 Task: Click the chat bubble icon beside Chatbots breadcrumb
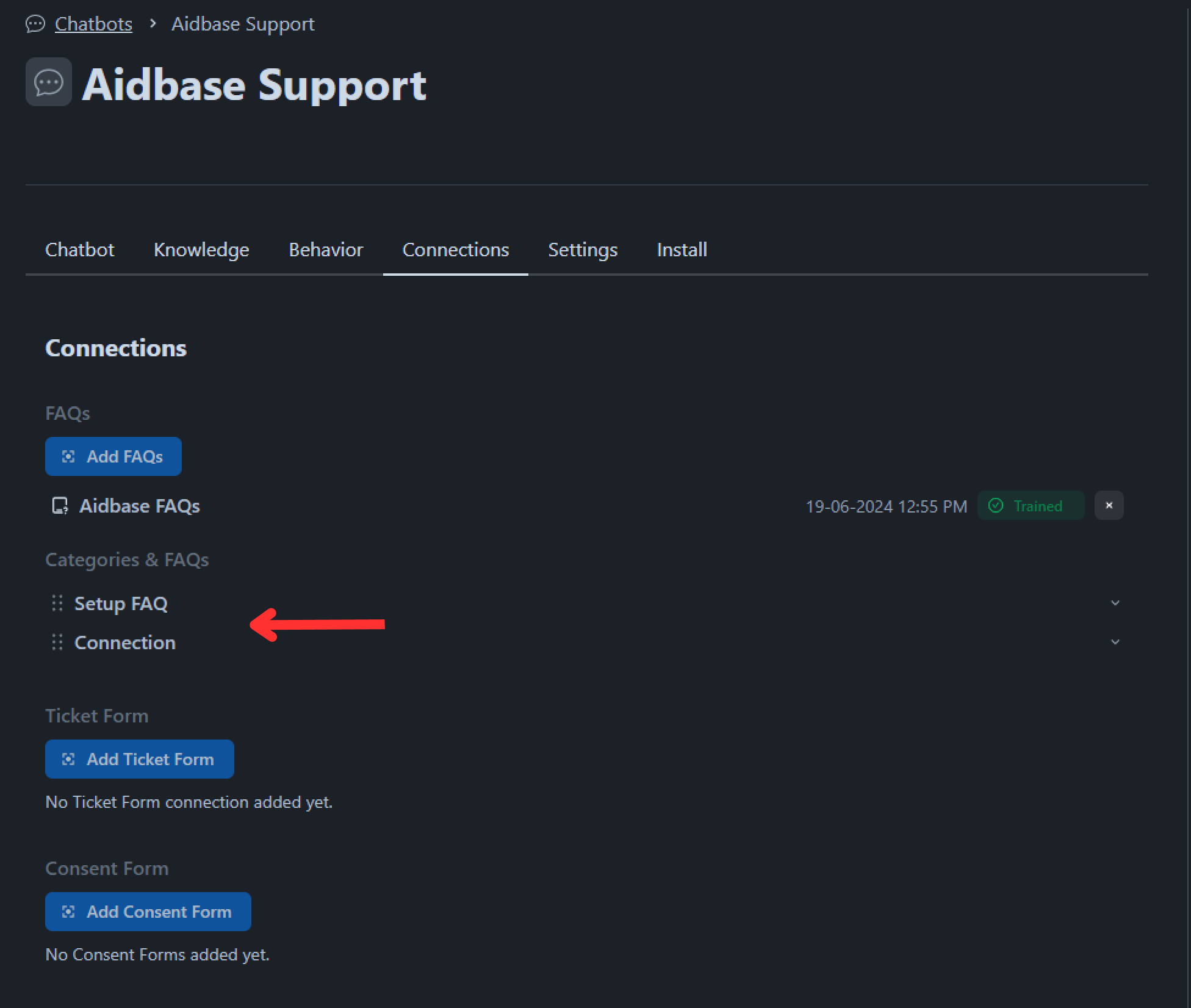(x=35, y=24)
